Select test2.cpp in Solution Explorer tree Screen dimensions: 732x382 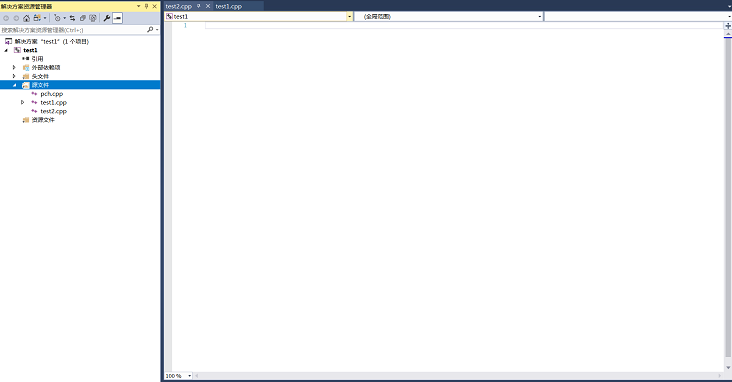click(x=53, y=111)
